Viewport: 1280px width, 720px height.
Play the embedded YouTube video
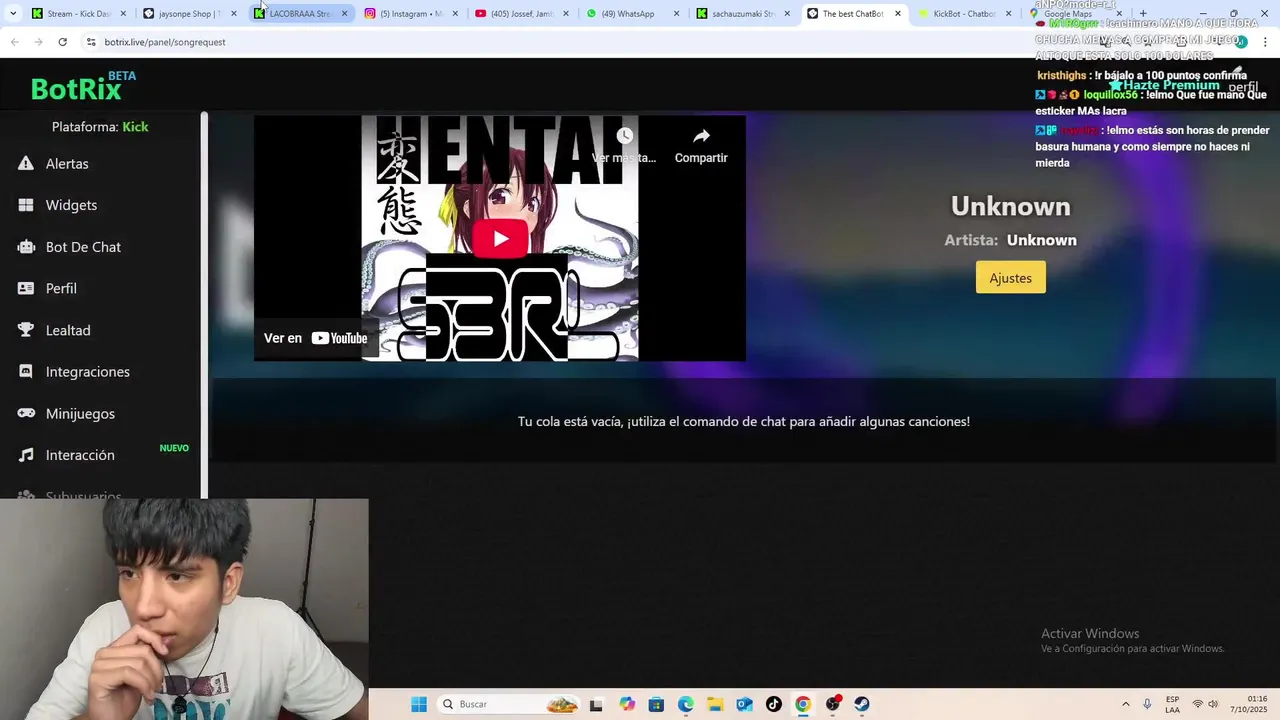[x=500, y=238]
